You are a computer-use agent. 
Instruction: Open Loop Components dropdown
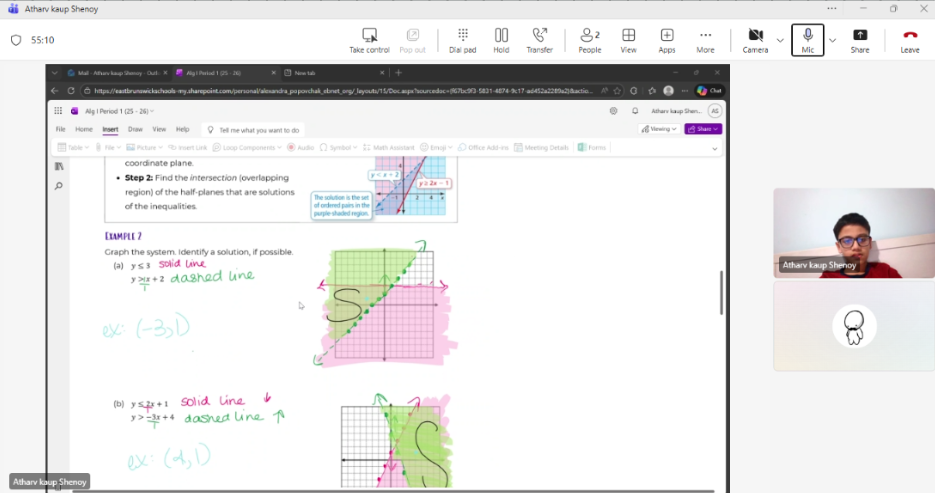tap(247, 147)
